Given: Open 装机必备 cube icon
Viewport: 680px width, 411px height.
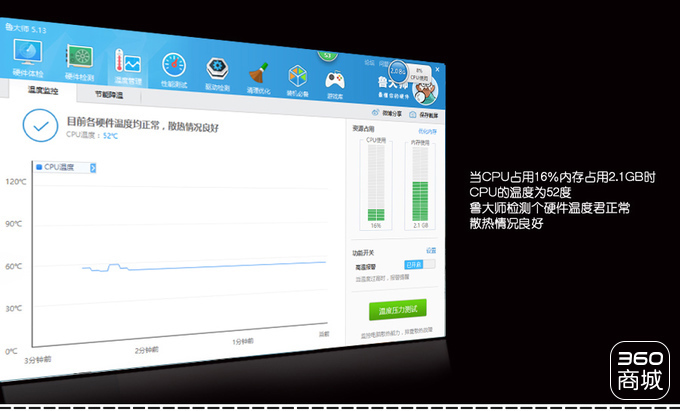Looking at the screenshot, I should [x=298, y=76].
